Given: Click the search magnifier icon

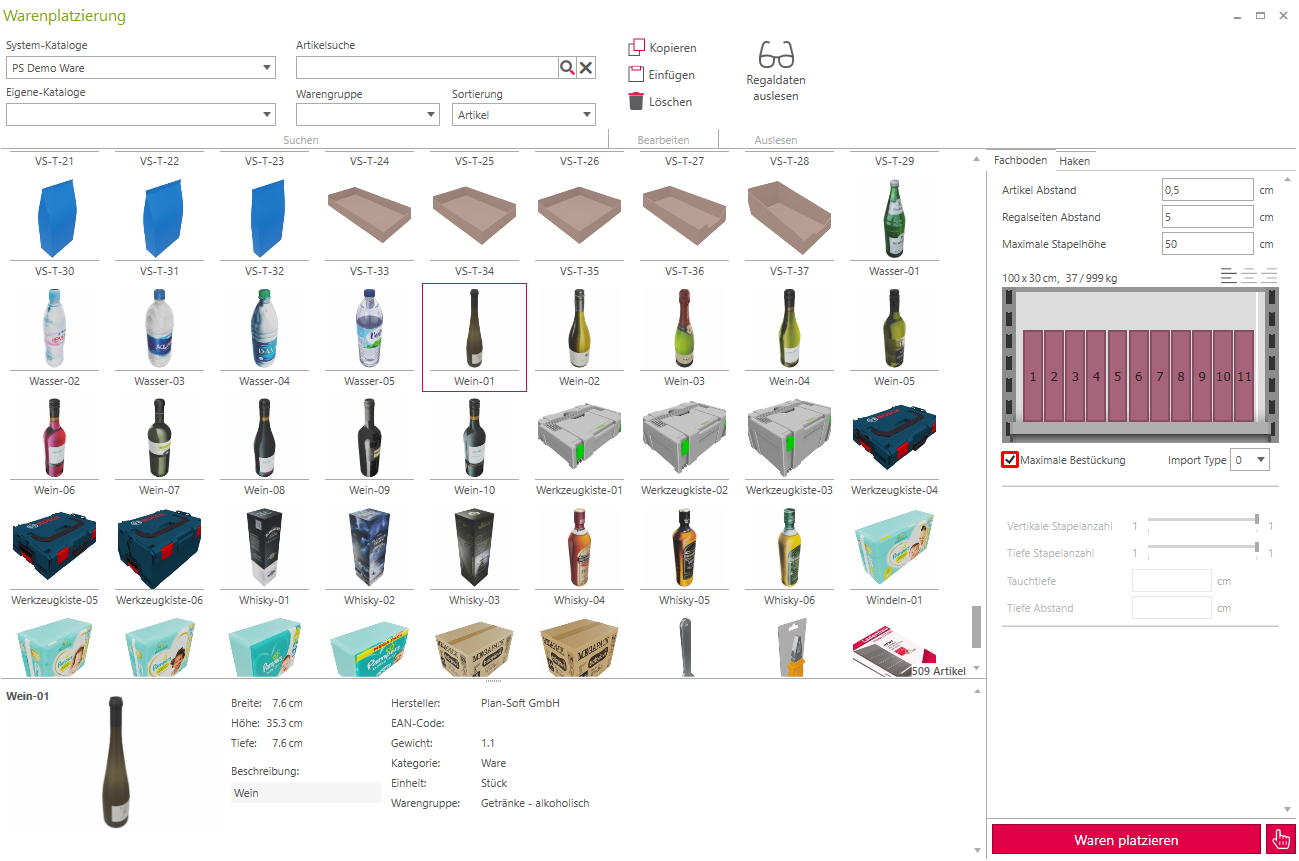Looking at the screenshot, I should pyautogui.click(x=567, y=67).
